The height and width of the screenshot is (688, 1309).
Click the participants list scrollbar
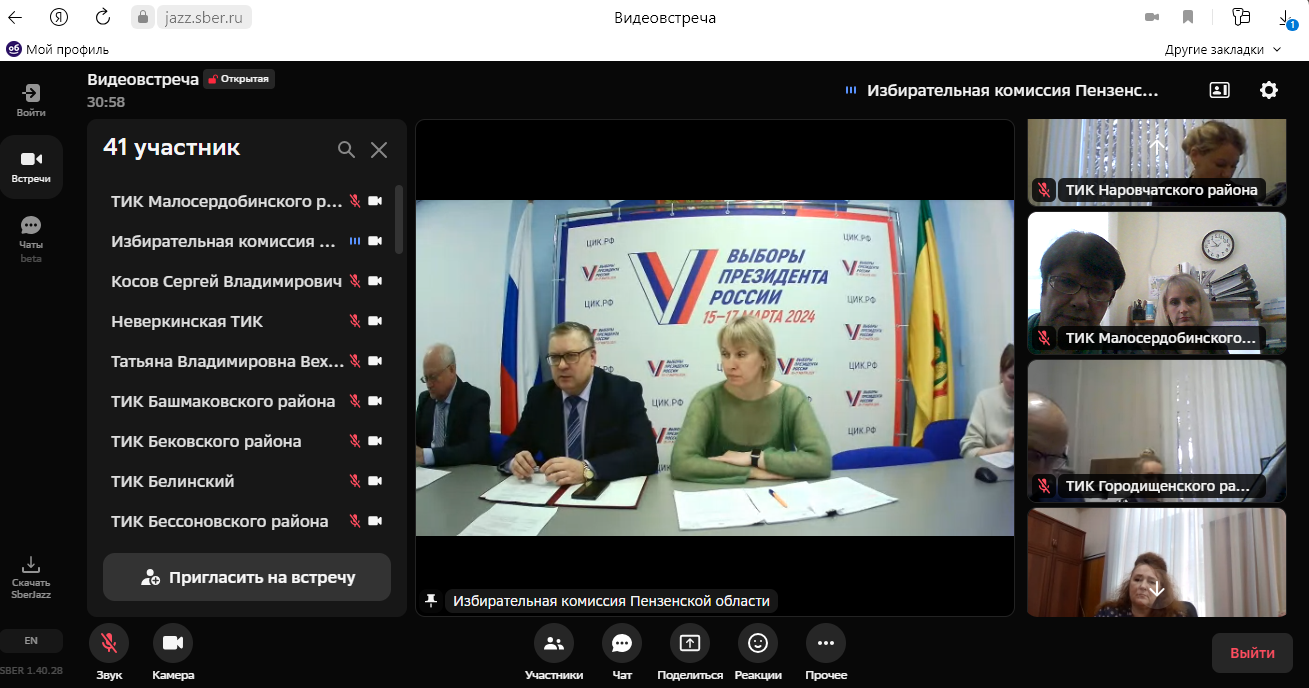pyautogui.click(x=400, y=219)
